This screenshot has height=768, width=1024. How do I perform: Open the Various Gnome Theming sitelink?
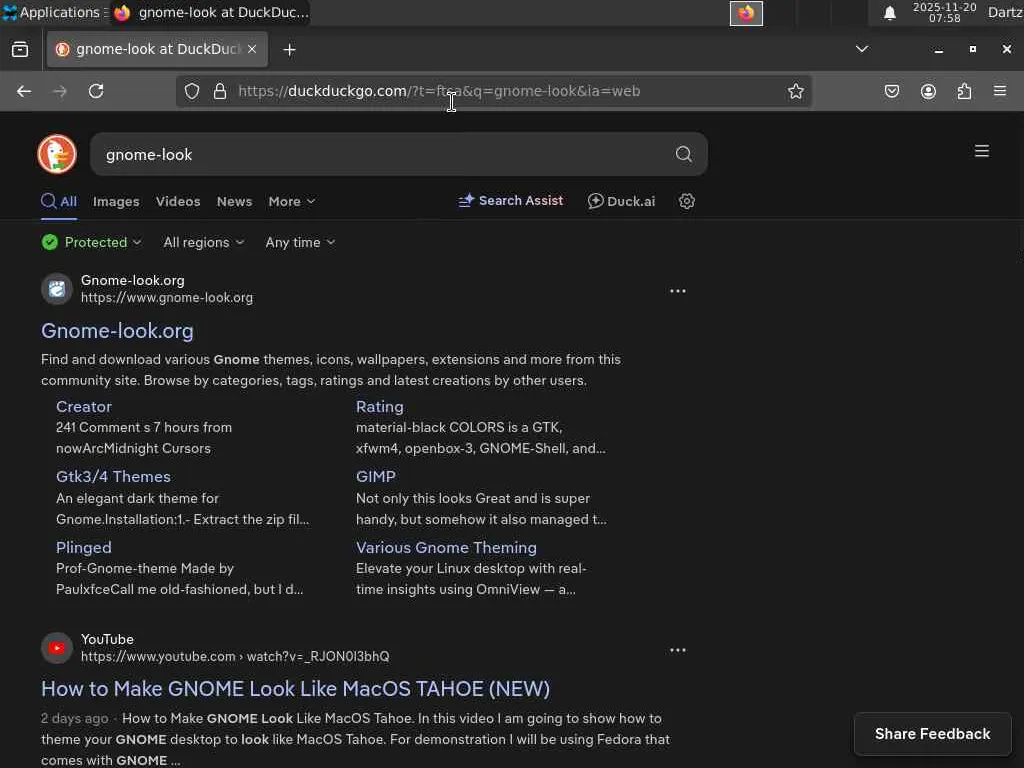446,547
